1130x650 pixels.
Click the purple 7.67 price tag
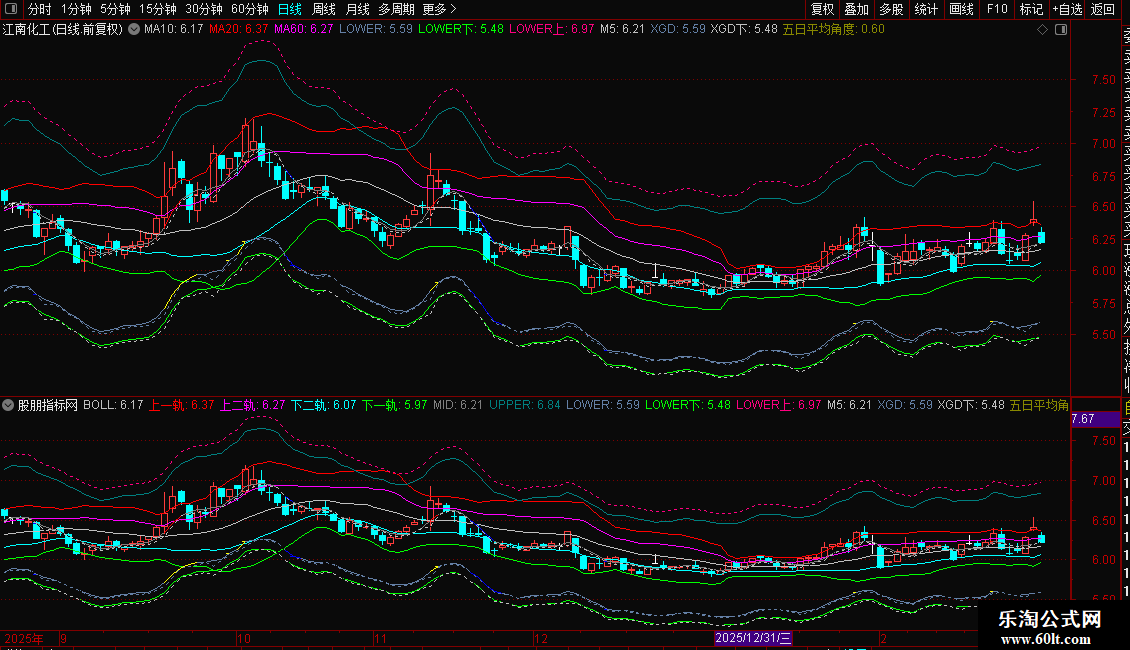pos(1095,419)
